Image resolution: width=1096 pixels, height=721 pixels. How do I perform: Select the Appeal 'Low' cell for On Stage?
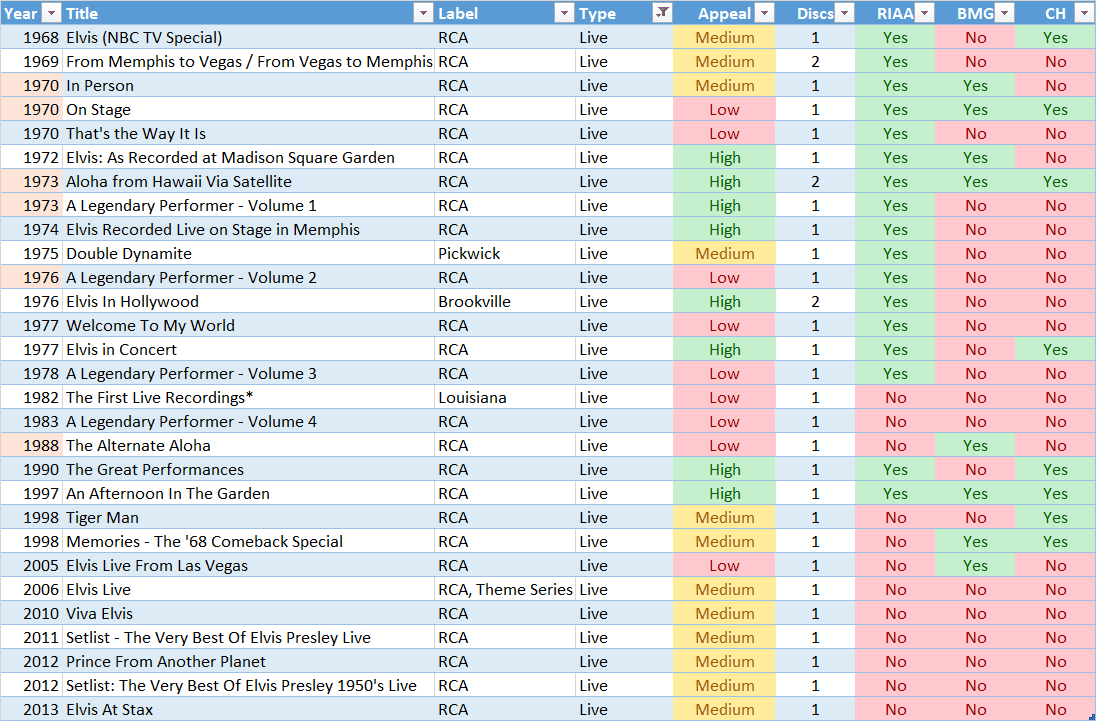click(725, 110)
